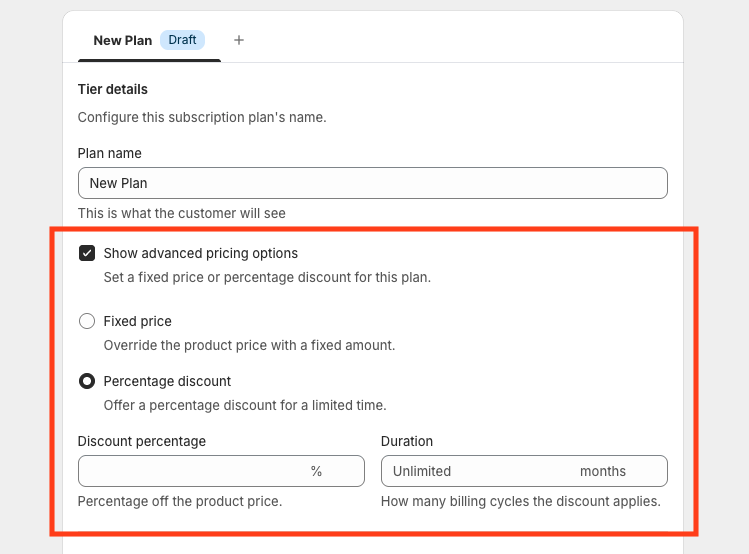
Task: Select the Percentage discount radio button
Action: pyautogui.click(x=87, y=381)
